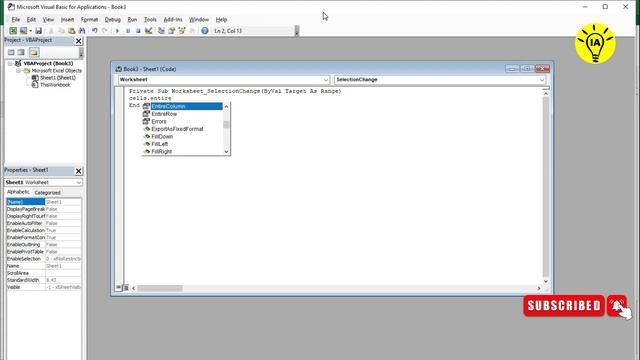This screenshot has height=360, width=640.
Task: Open the Sheet1 Worksheet properties dropdown
Action: [x=78, y=182]
